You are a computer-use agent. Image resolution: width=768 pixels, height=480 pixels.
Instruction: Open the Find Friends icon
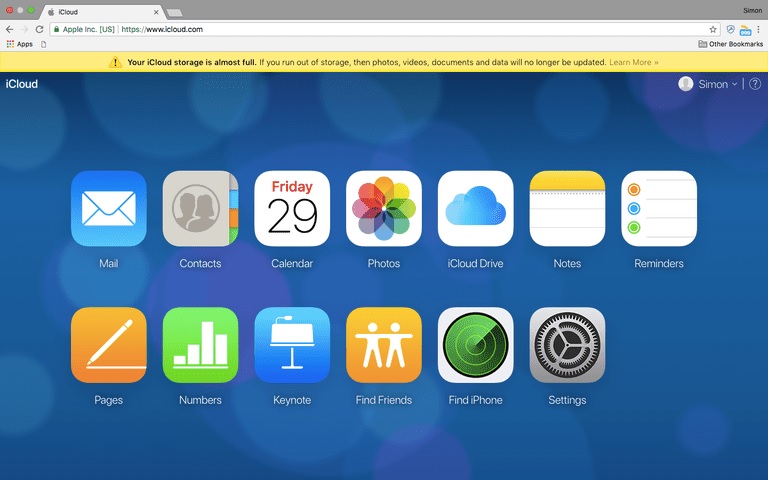point(384,345)
